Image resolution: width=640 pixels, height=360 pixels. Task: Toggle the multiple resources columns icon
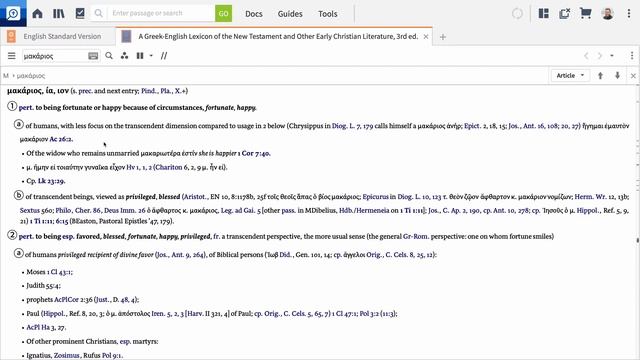(x=140, y=56)
